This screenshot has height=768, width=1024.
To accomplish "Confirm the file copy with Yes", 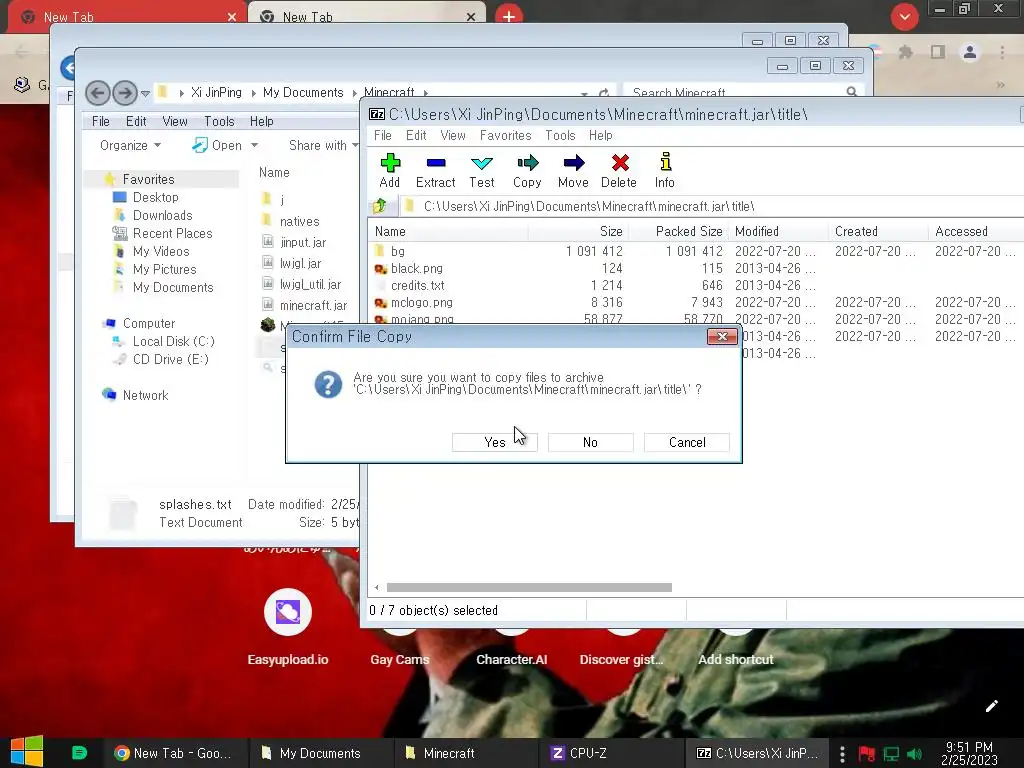I will click(x=494, y=442).
